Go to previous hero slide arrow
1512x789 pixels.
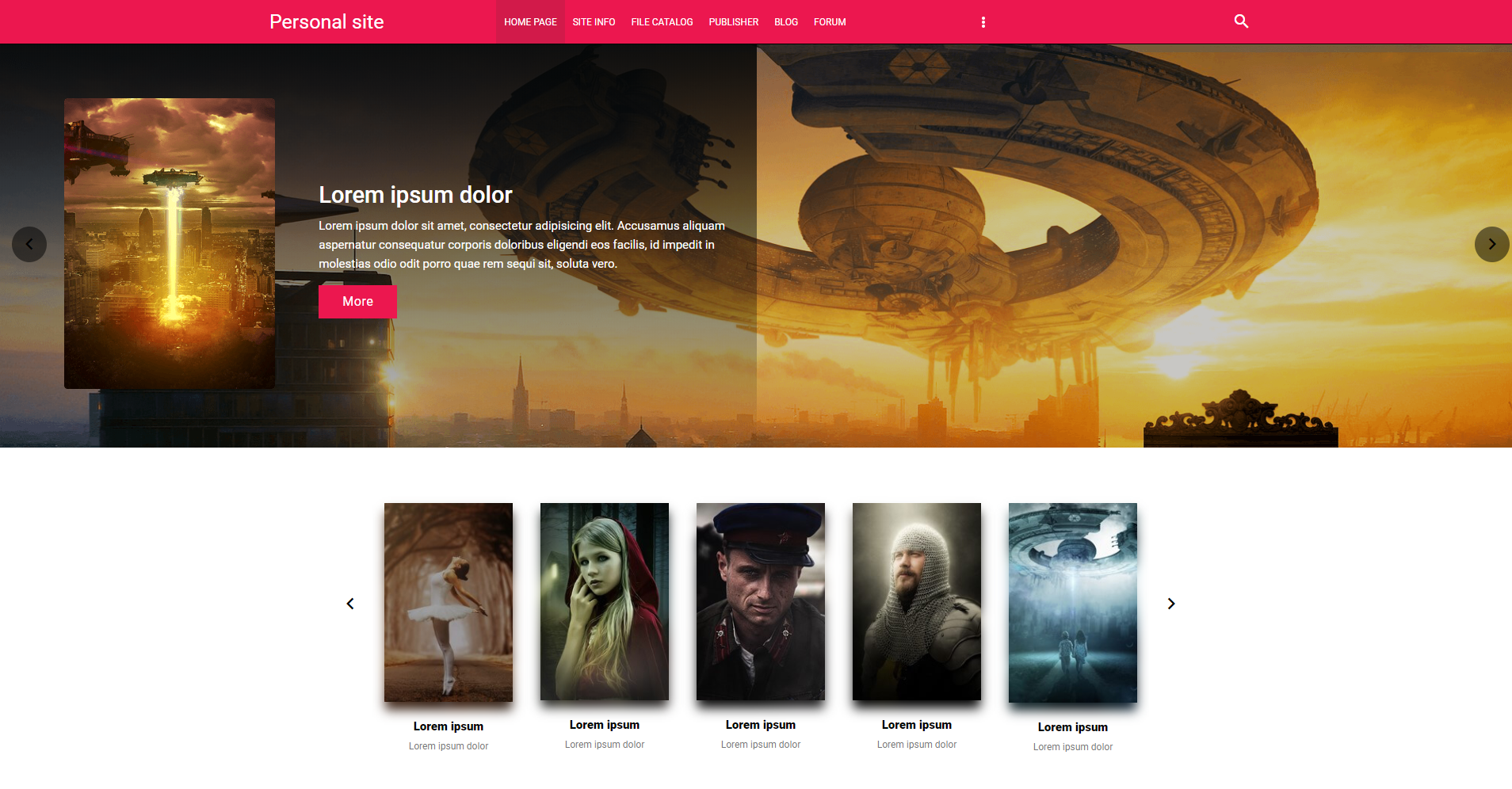point(29,244)
